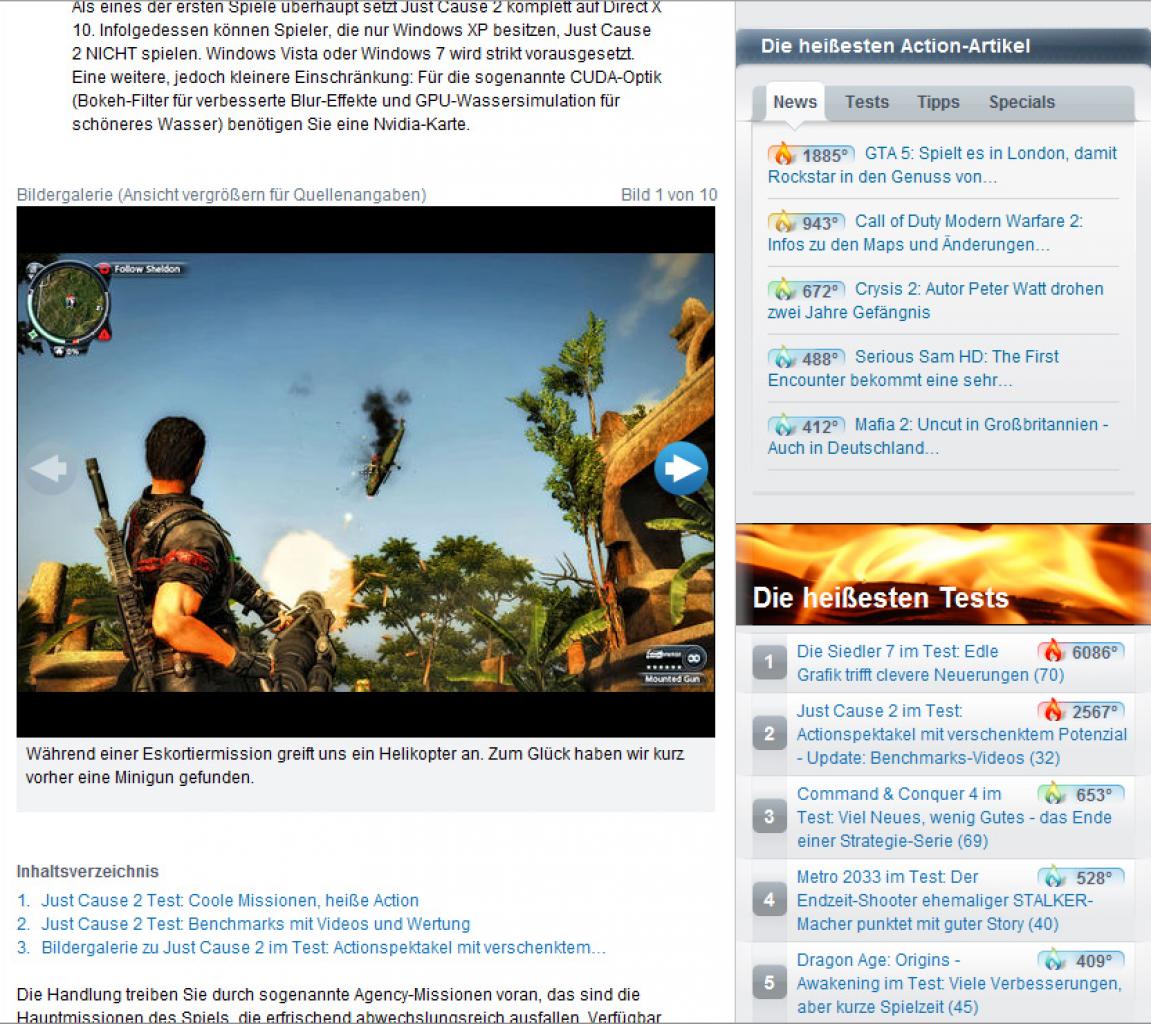Open Die Siedler 7 im Test link

tap(931, 663)
